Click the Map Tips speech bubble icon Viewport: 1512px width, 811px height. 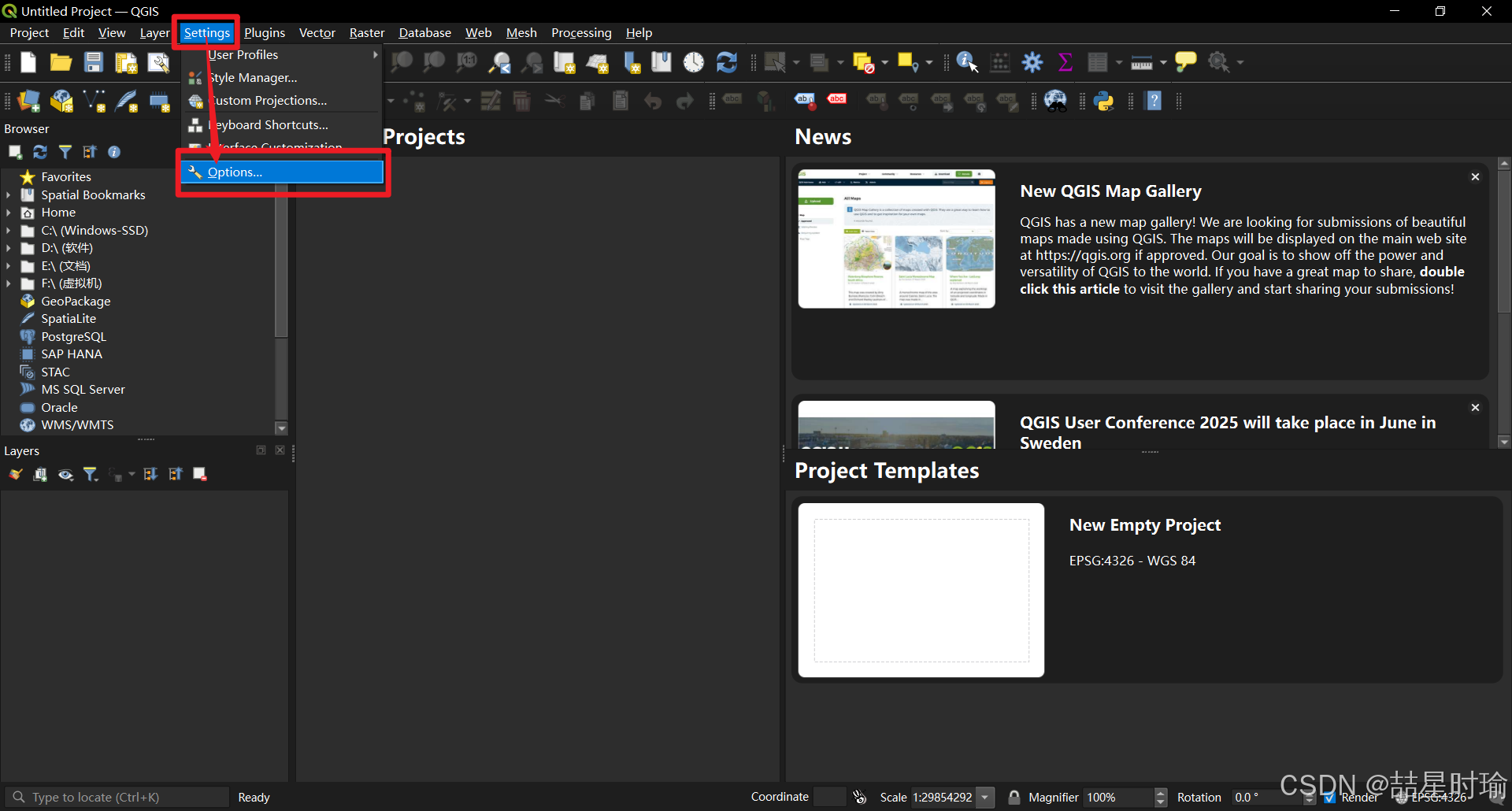(x=1186, y=62)
